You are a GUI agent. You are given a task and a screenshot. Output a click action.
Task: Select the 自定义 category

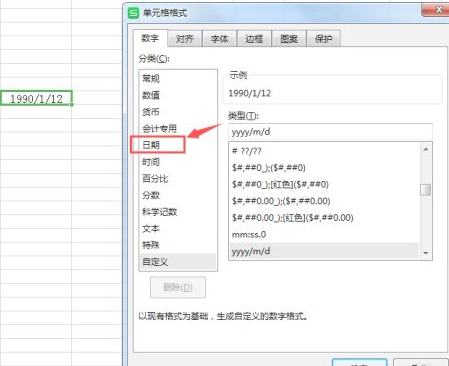[177, 262]
